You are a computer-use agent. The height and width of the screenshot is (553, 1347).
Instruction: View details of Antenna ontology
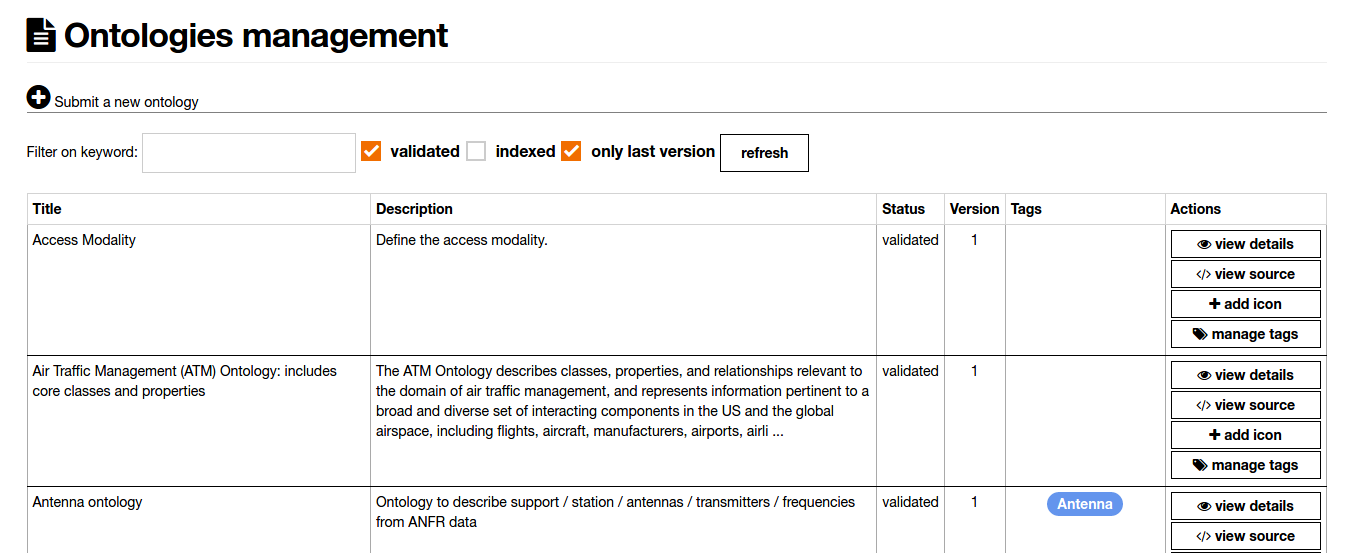(1245, 506)
